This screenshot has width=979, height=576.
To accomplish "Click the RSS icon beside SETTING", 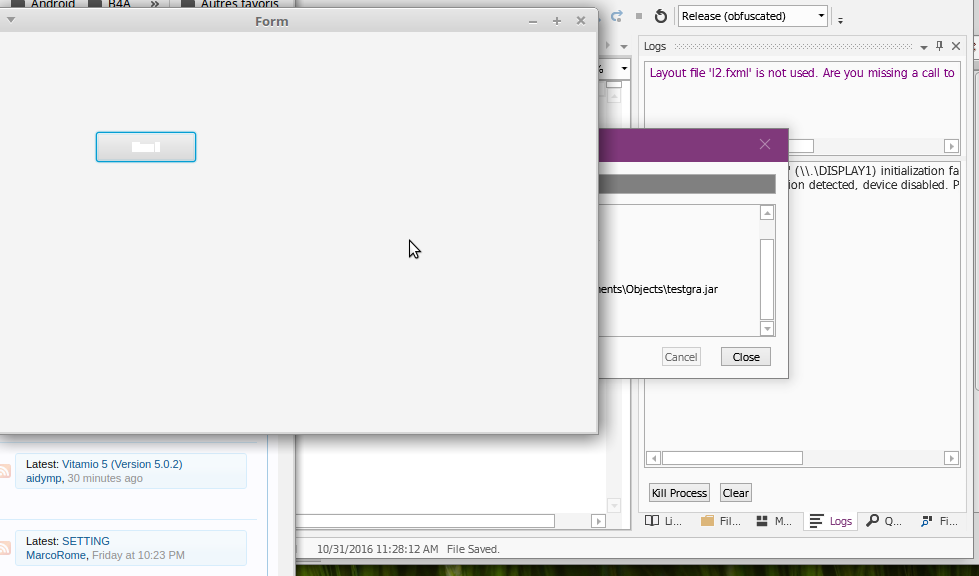I will [4, 548].
